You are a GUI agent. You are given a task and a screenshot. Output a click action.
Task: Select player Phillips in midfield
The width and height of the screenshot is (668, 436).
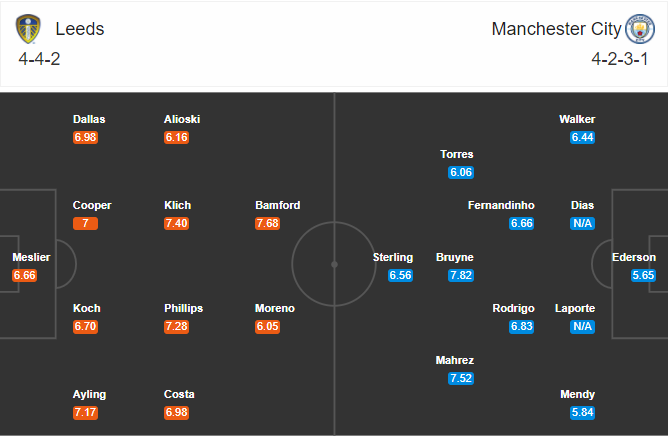[186, 308]
